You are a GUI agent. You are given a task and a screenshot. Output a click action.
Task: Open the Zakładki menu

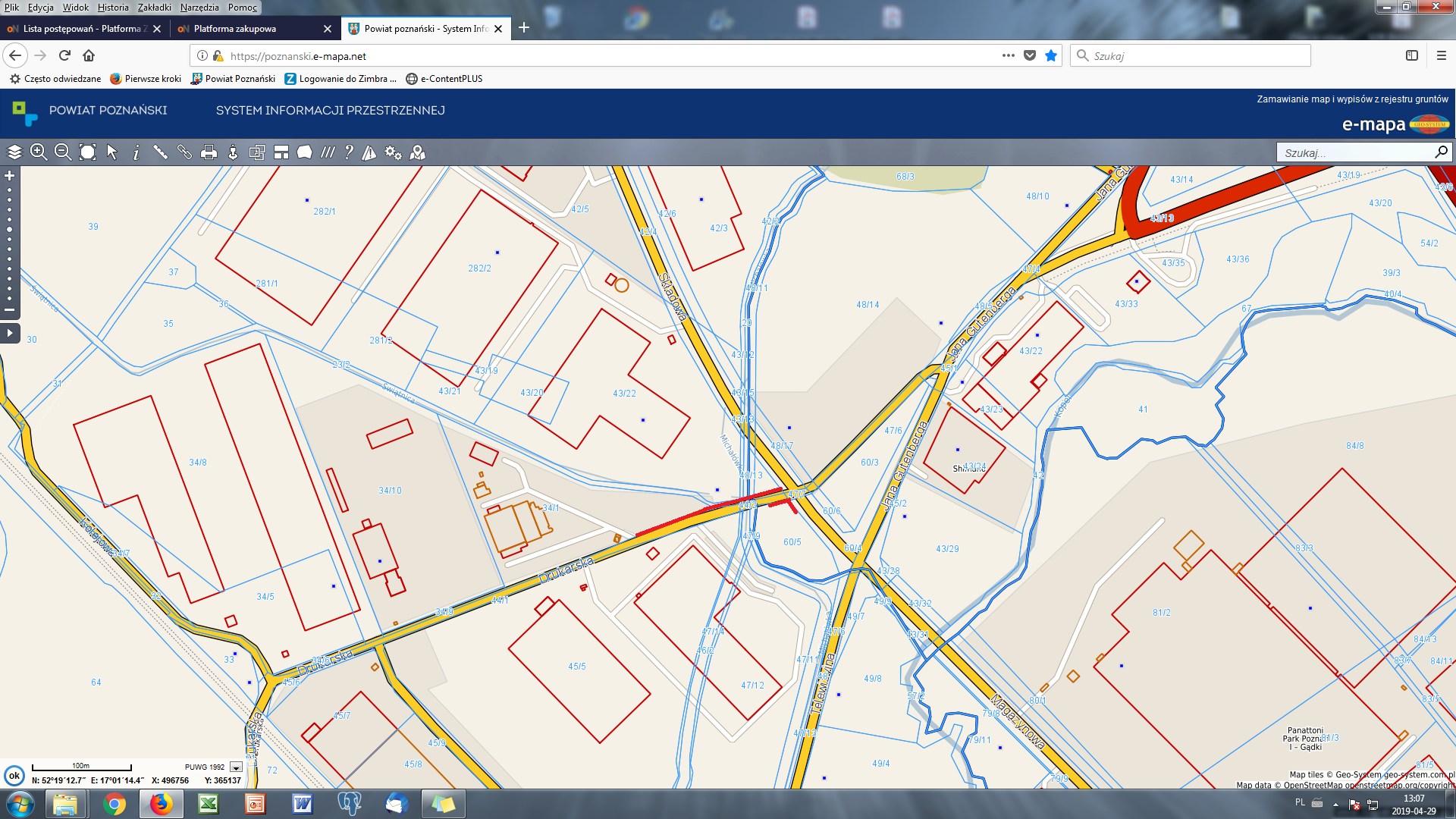[154, 8]
